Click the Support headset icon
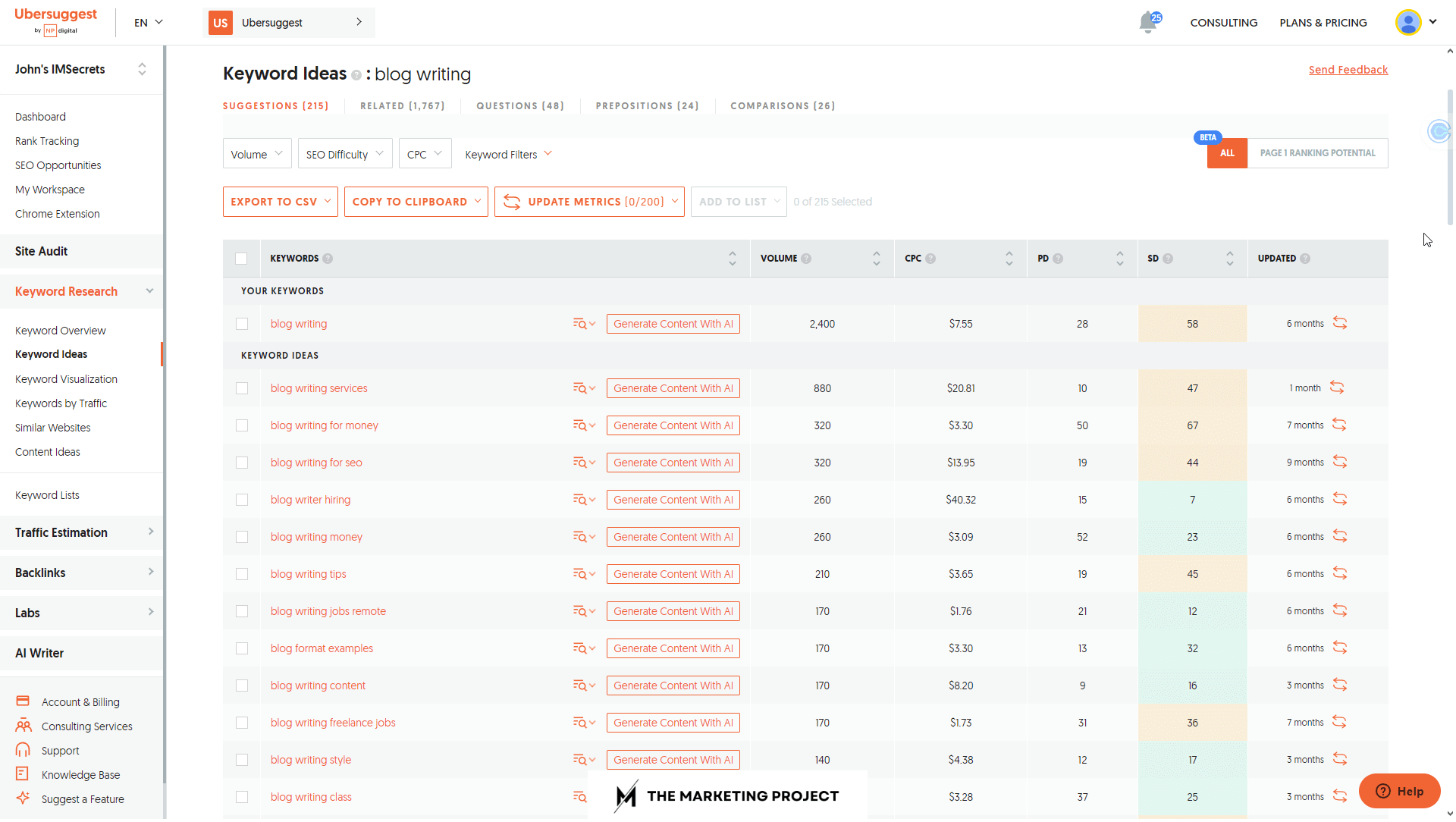Screen dimensions: 1456x822 coord(23,750)
